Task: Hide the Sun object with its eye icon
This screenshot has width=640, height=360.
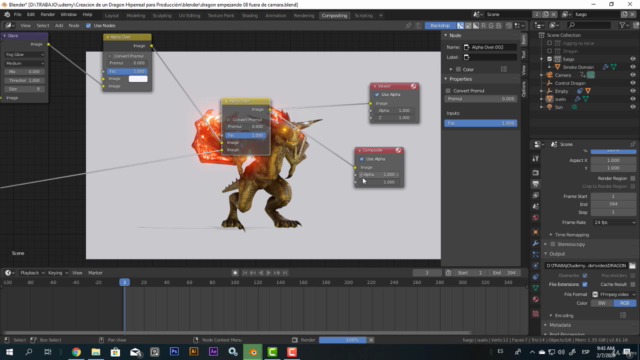Action: point(633,107)
